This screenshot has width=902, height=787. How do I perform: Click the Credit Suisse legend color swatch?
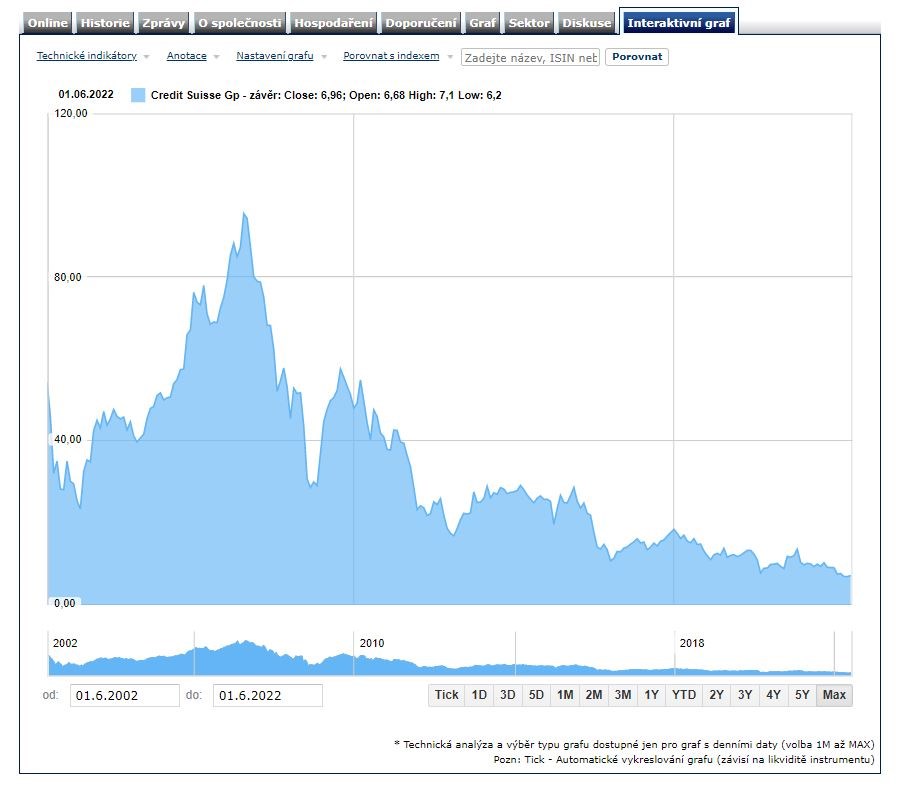tap(138, 95)
